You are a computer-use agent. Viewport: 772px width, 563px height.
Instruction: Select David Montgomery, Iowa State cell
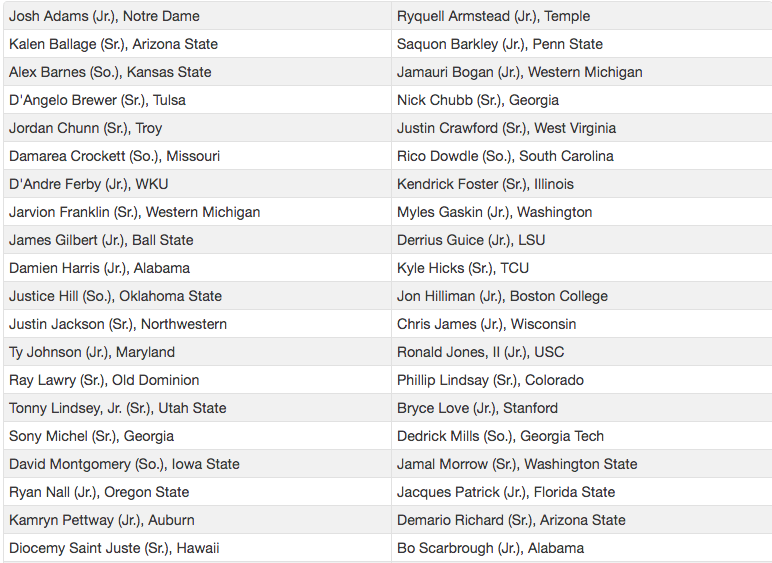[x=124, y=464]
